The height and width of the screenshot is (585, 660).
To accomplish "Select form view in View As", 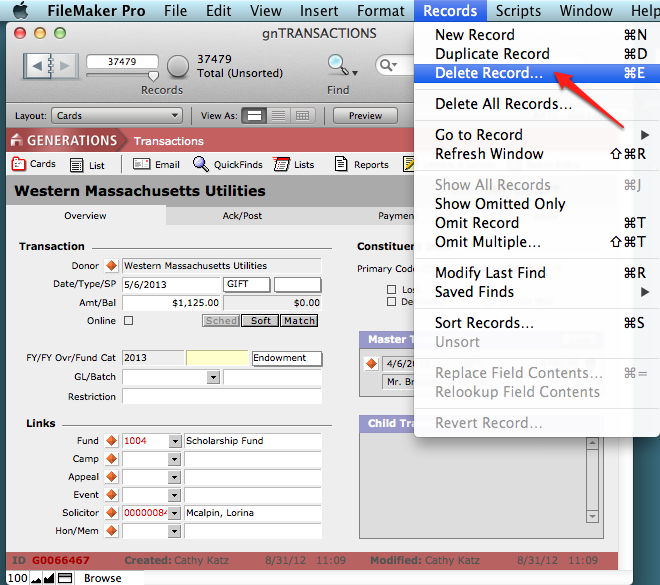I will coord(255,116).
